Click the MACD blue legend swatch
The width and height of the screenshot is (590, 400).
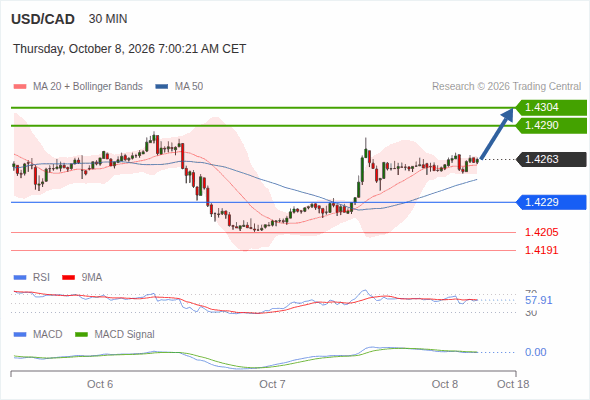click(x=20, y=335)
